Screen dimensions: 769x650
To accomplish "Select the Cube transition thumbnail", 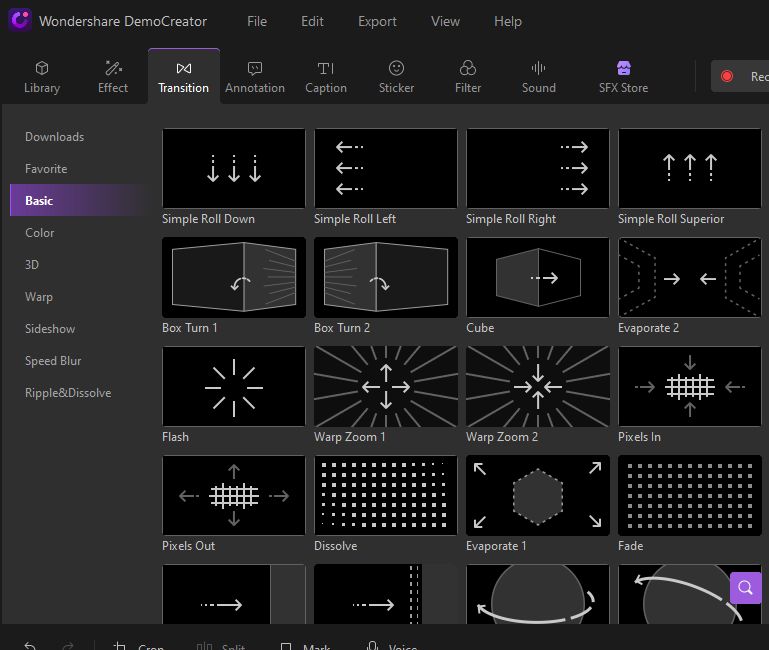I will (538, 278).
